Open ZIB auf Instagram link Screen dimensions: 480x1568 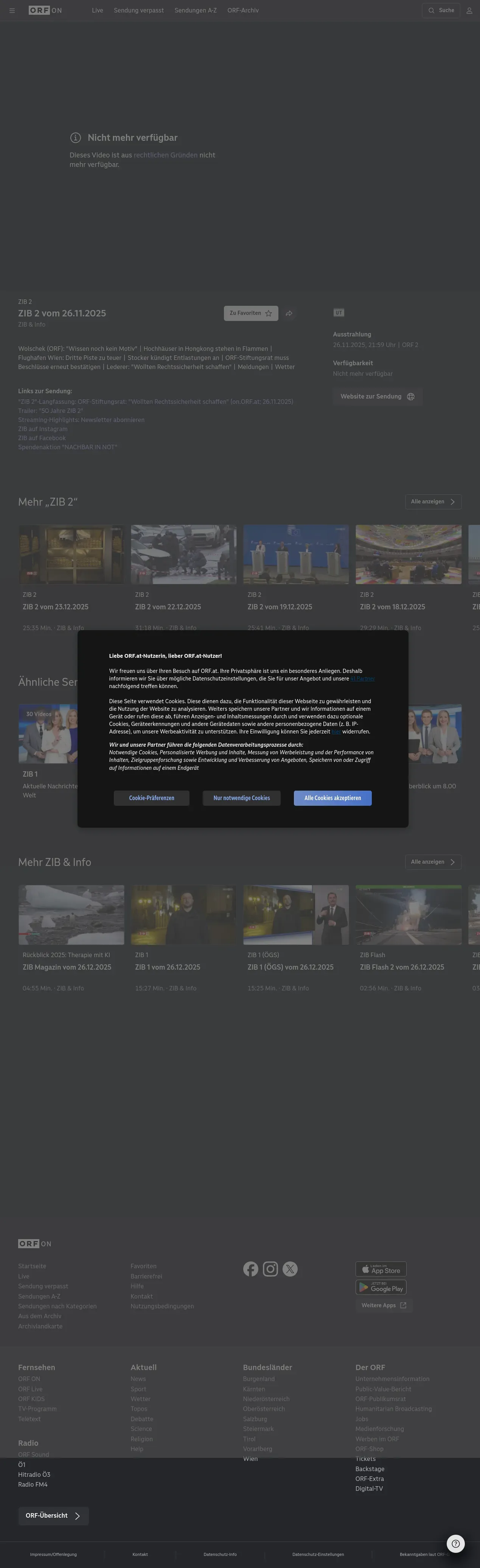point(43,429)
